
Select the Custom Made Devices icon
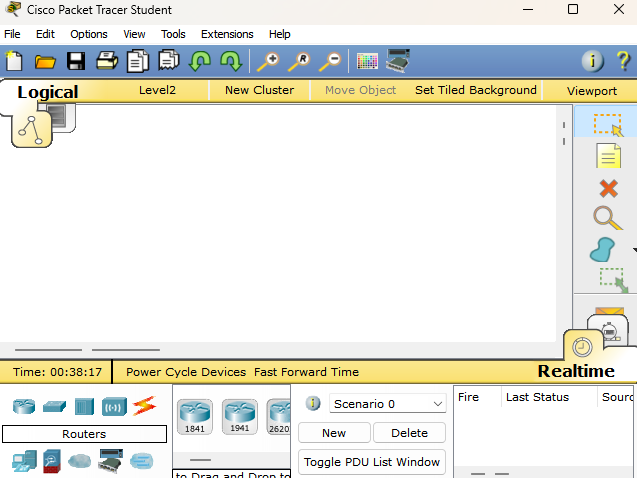pos(110,461)
